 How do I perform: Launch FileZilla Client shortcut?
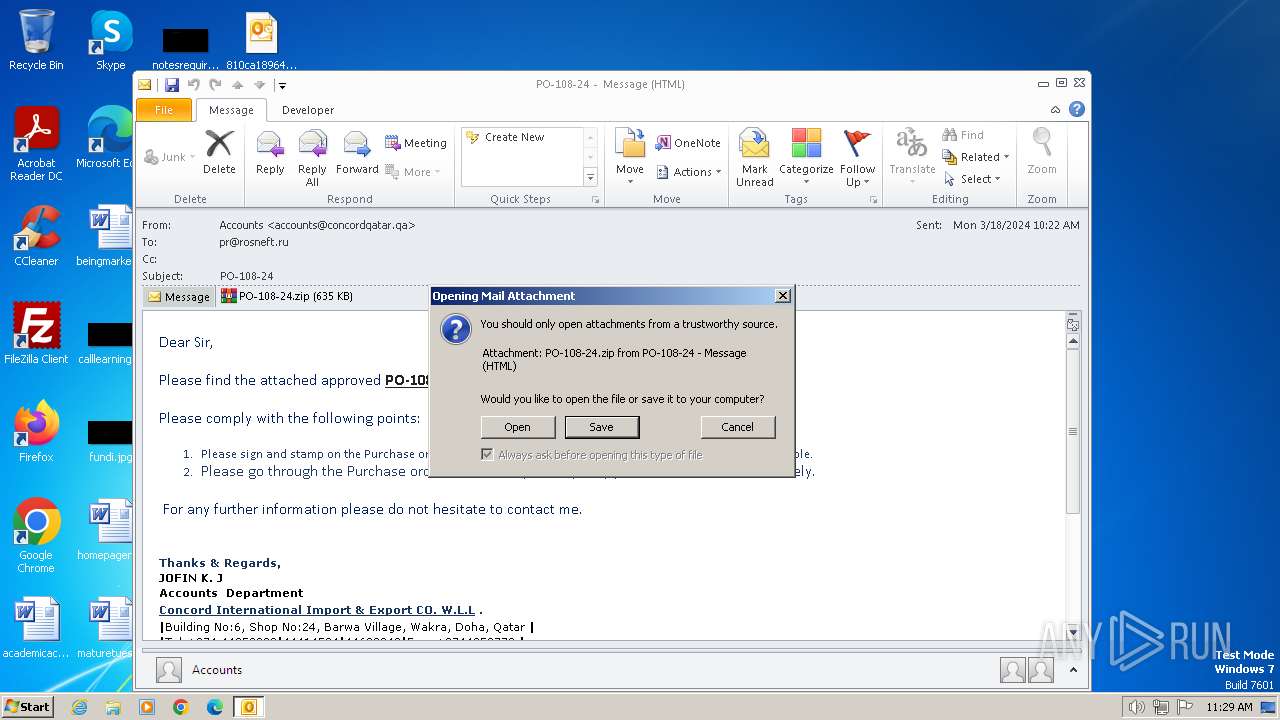coord(36,334)
